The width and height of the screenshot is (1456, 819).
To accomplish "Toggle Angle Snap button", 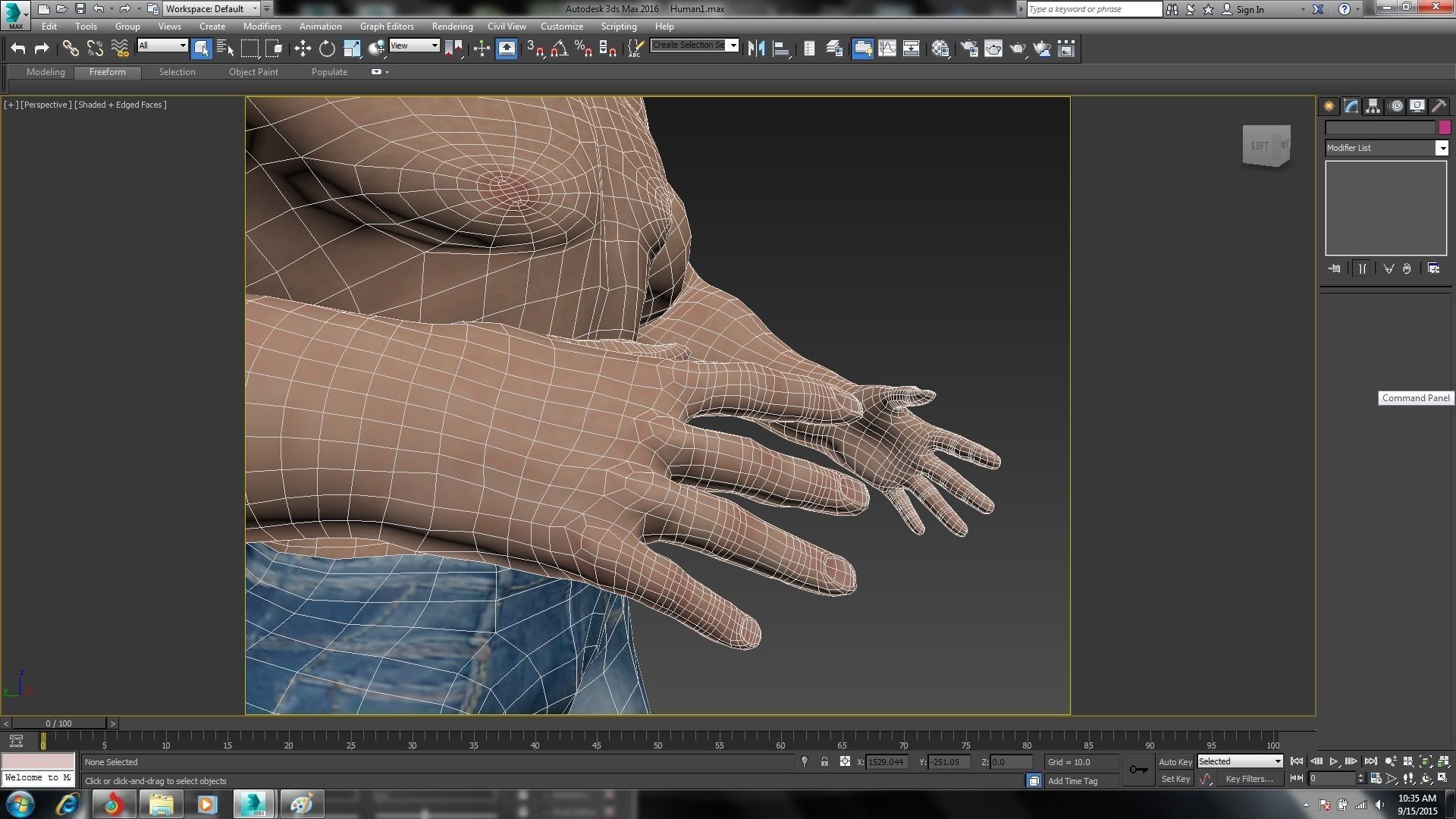I will pyautogui.click(x=560, y=49).
